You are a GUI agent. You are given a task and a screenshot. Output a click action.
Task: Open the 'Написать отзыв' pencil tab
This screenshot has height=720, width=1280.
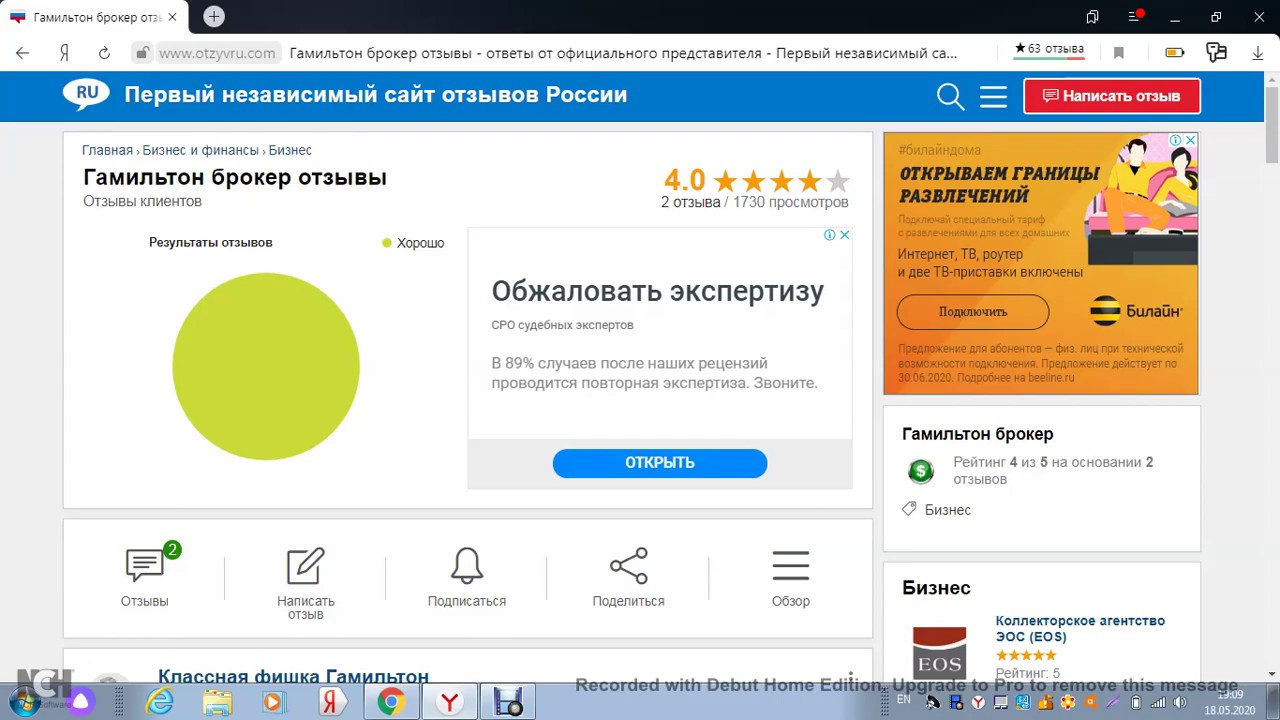click(x=306, y=584)
